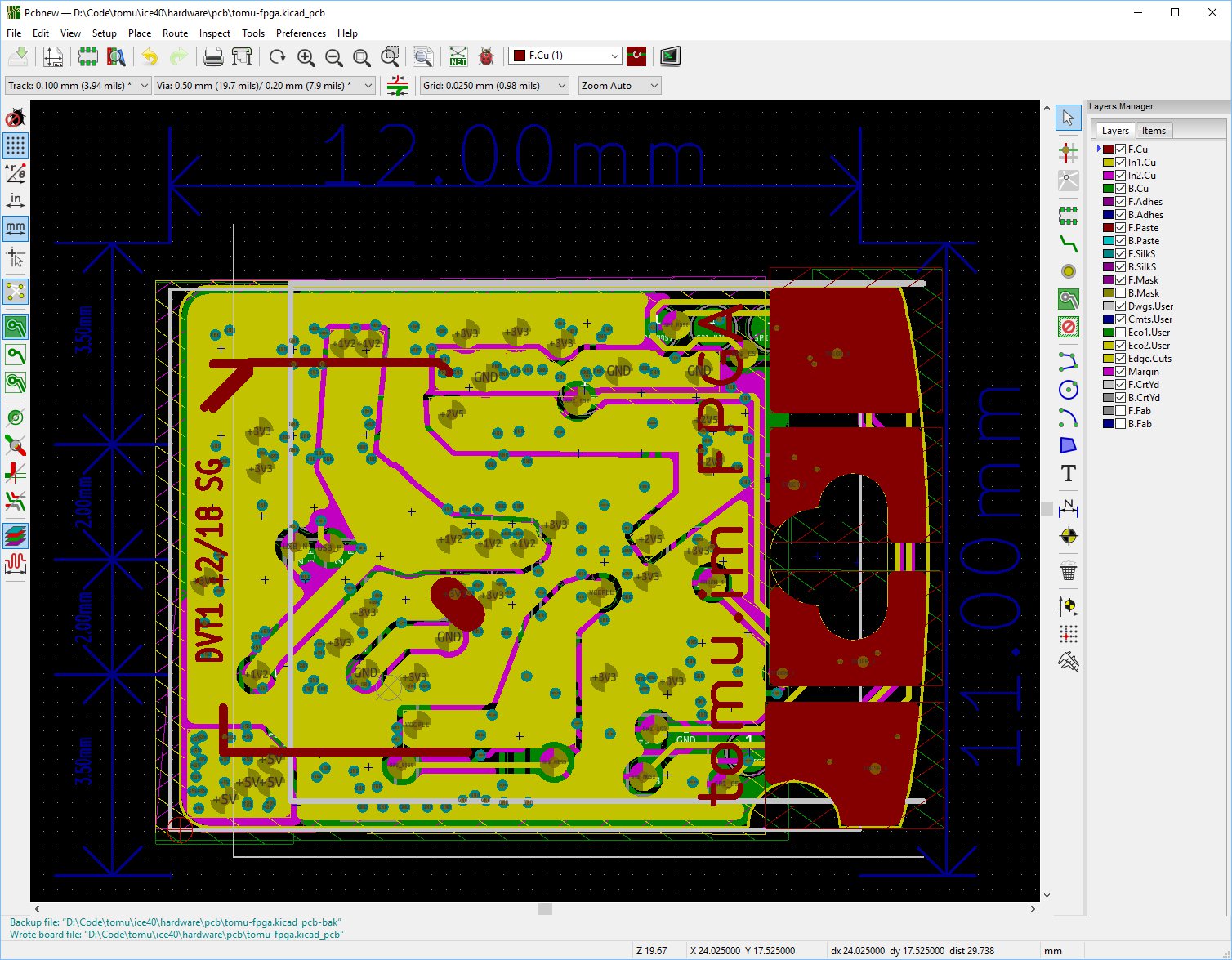Select the Delete items trash tool
The image size is (1232, 960).
click(x=1068, y=571)
